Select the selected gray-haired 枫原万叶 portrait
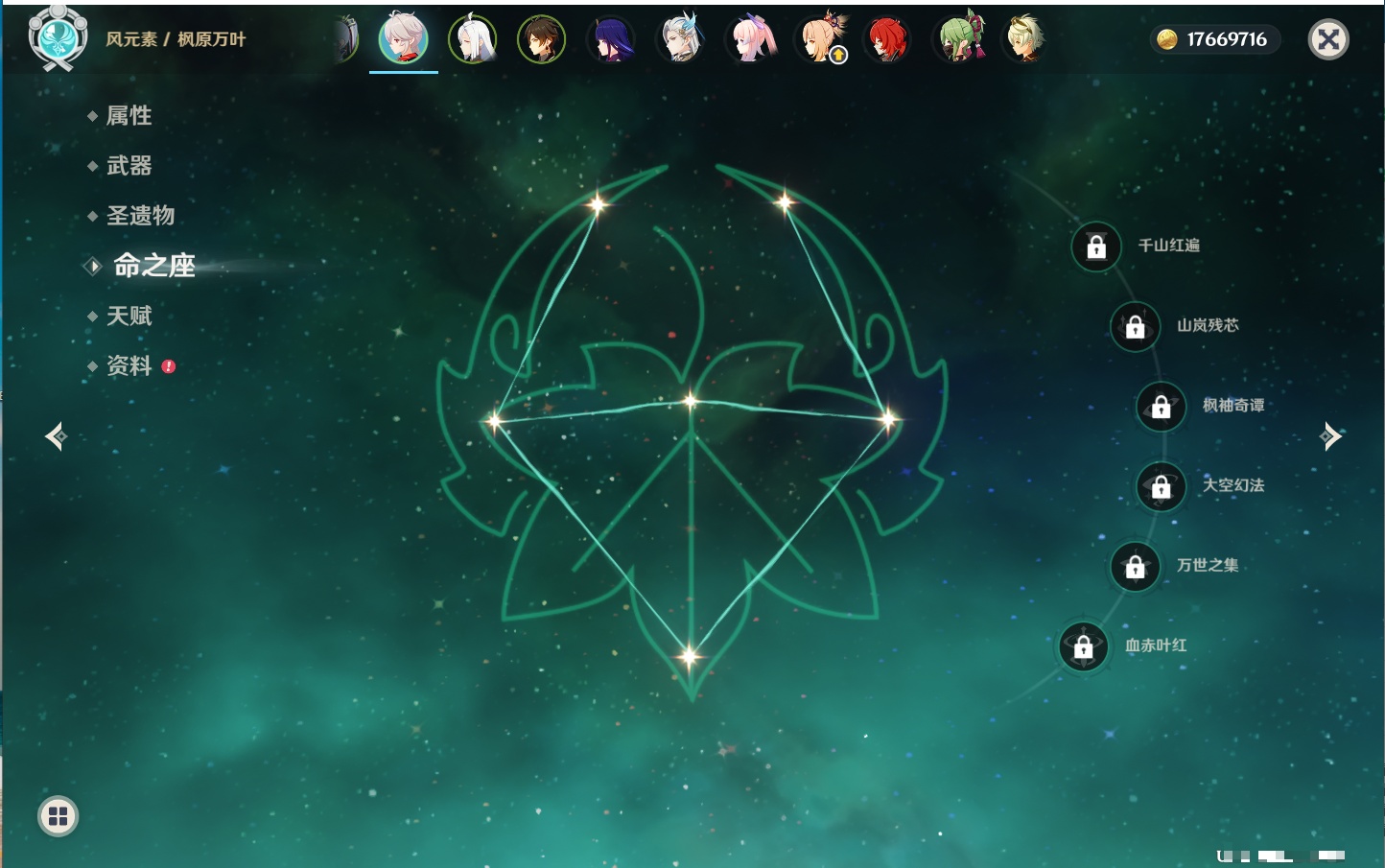The height and width of the screenshot is (868, 1385). click(404, 38)
